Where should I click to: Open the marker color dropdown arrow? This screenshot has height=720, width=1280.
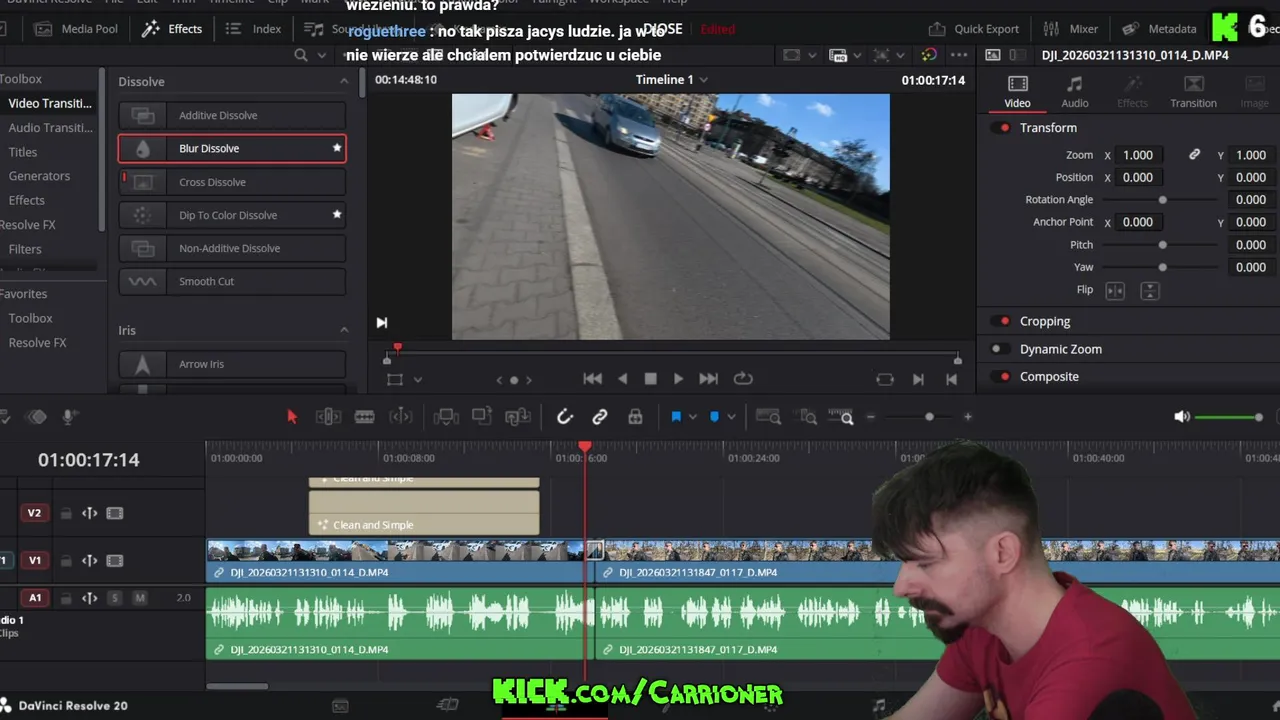(x=731, y=417)
